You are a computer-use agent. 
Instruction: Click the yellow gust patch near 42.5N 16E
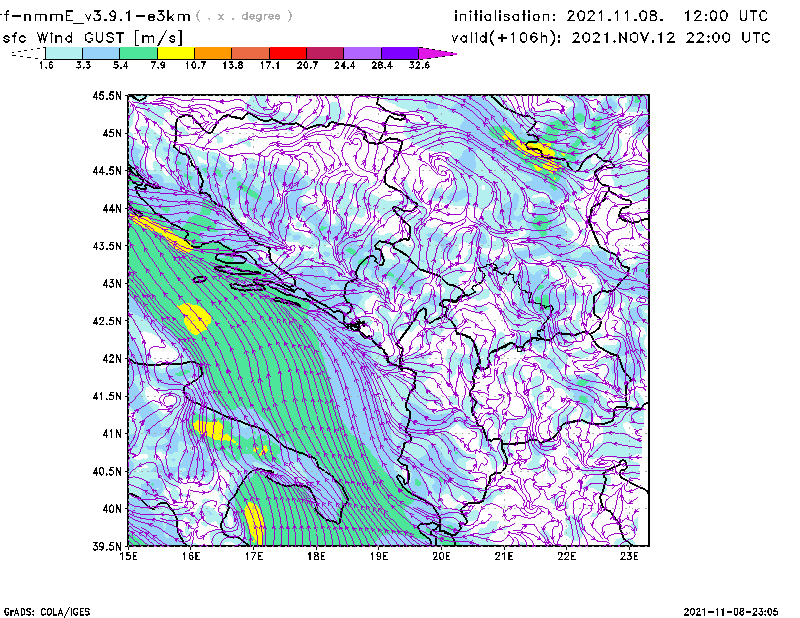tap(196, 319)
